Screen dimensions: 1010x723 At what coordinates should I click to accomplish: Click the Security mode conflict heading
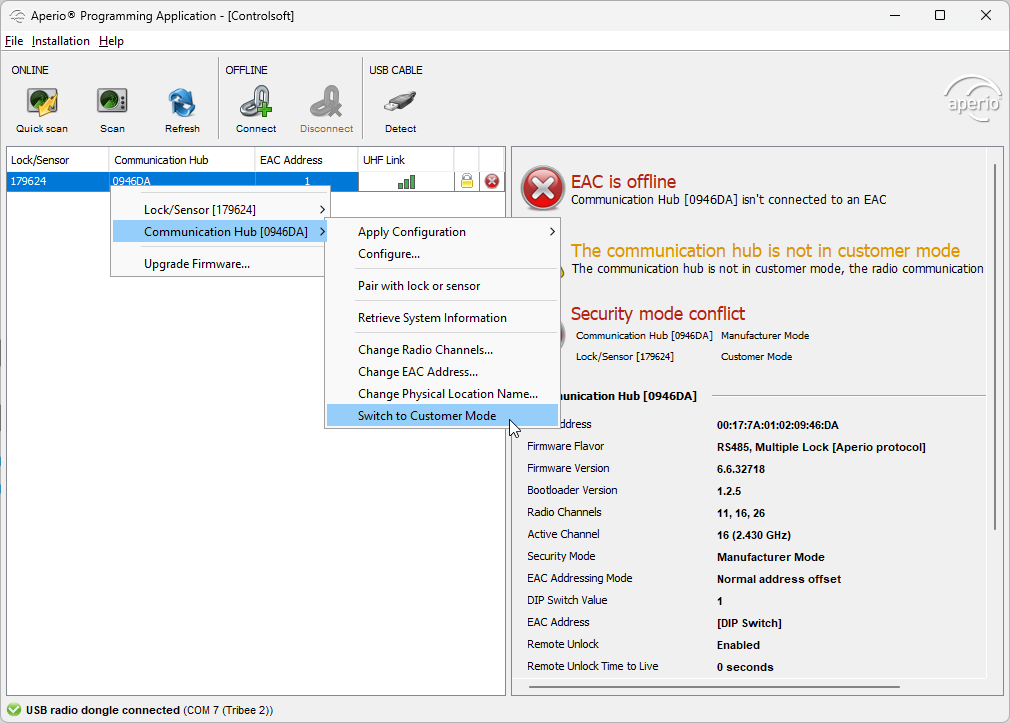click(658, 314)
